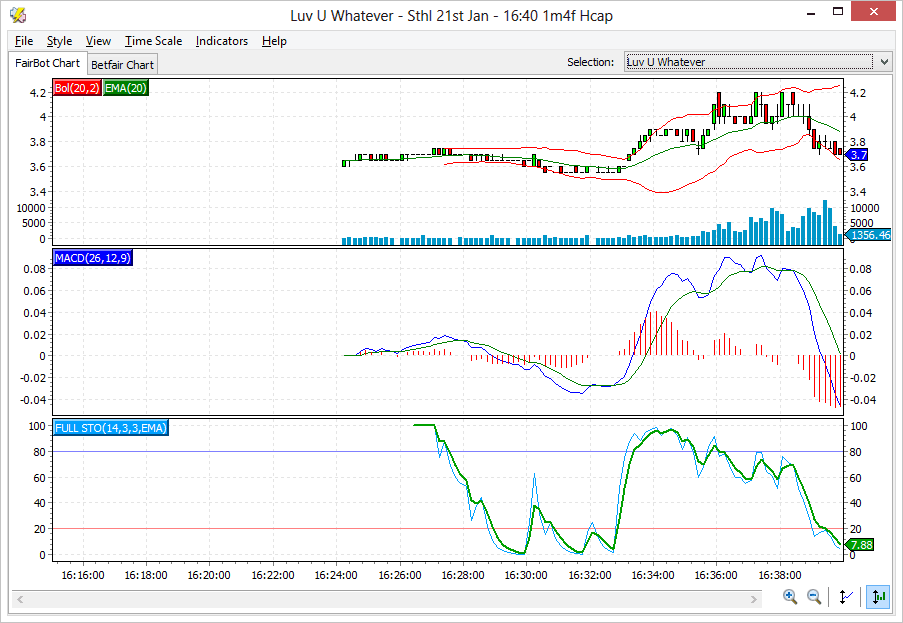Click the 16:30:00 time axis label
The width and height of the screenshot is (903, 623).
[526, 575]
